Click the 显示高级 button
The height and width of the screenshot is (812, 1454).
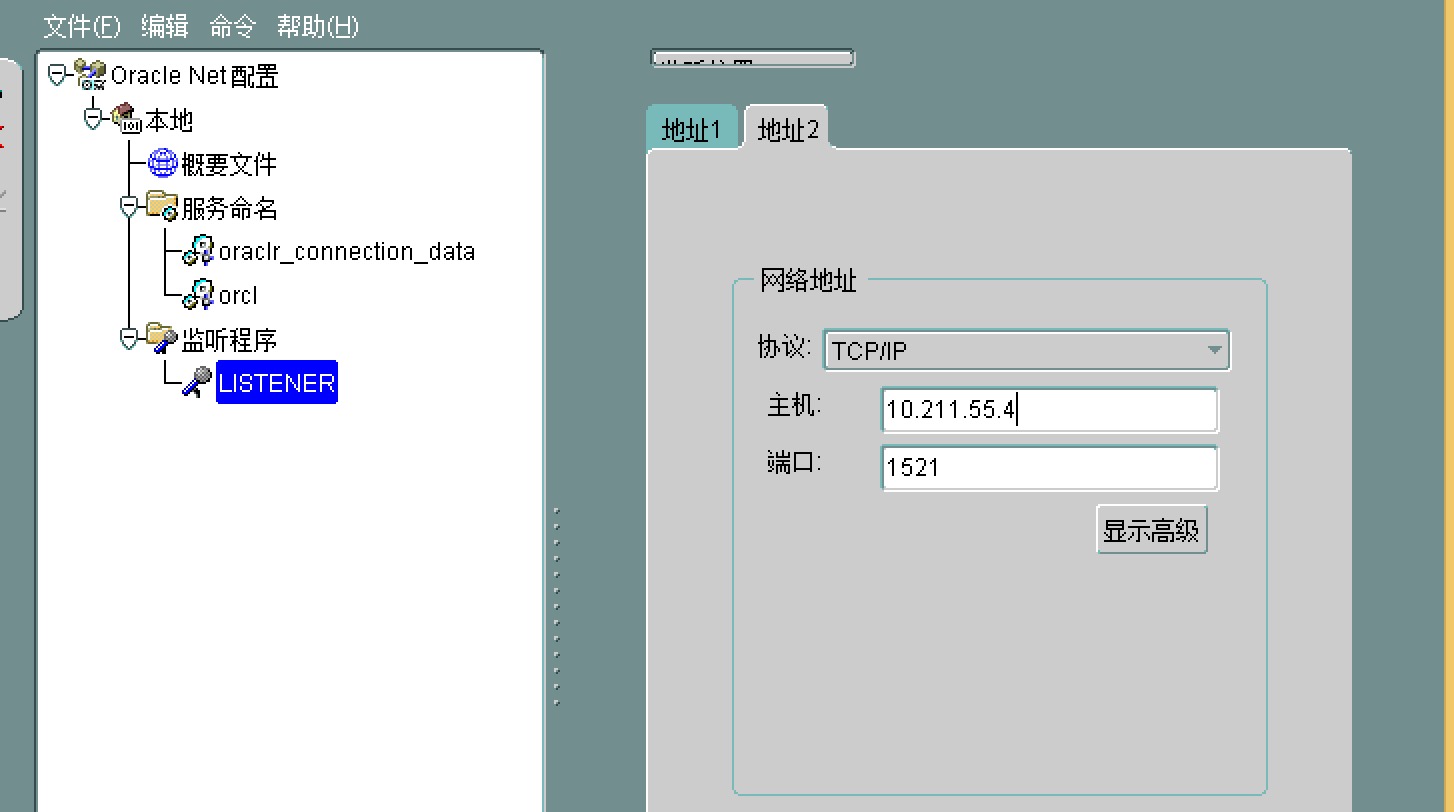(x=1151, y=531)
